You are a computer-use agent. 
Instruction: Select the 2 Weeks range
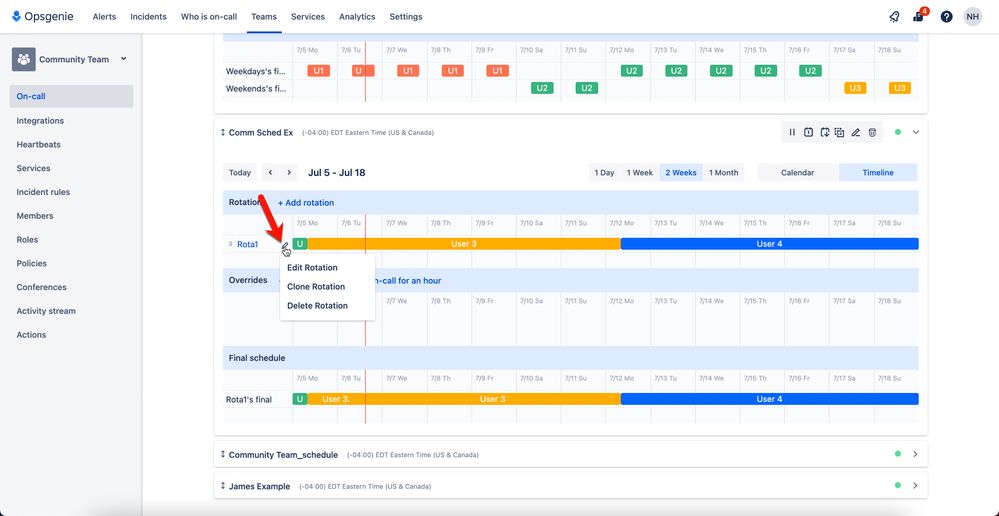pyautogui.click(x=681, y=173)
